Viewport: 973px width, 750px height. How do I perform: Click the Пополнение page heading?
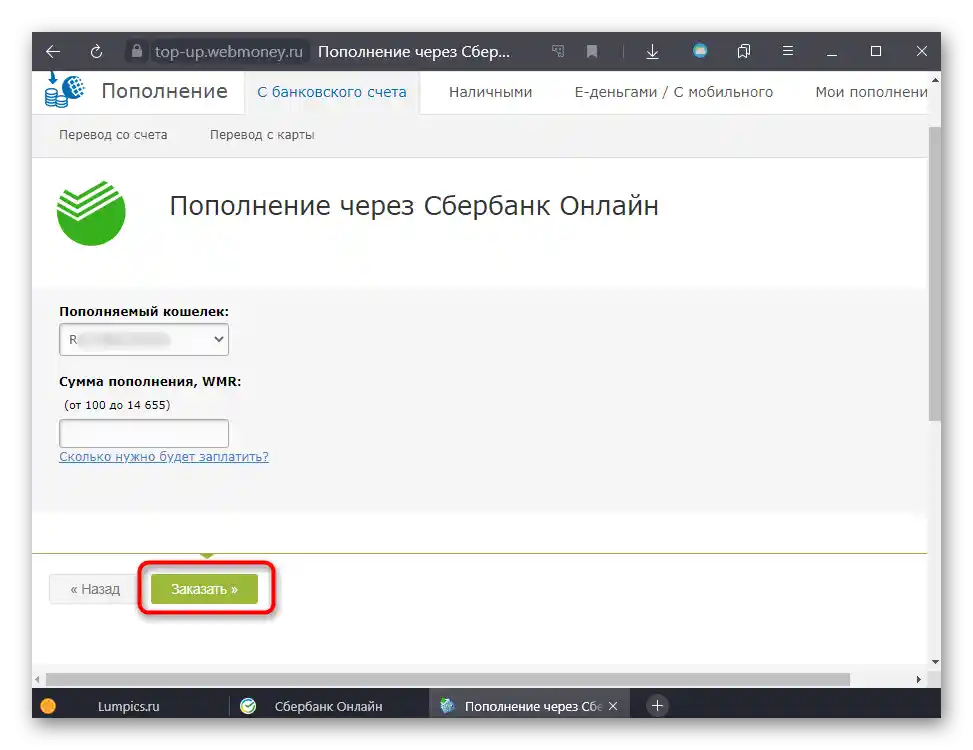[164, 91]
